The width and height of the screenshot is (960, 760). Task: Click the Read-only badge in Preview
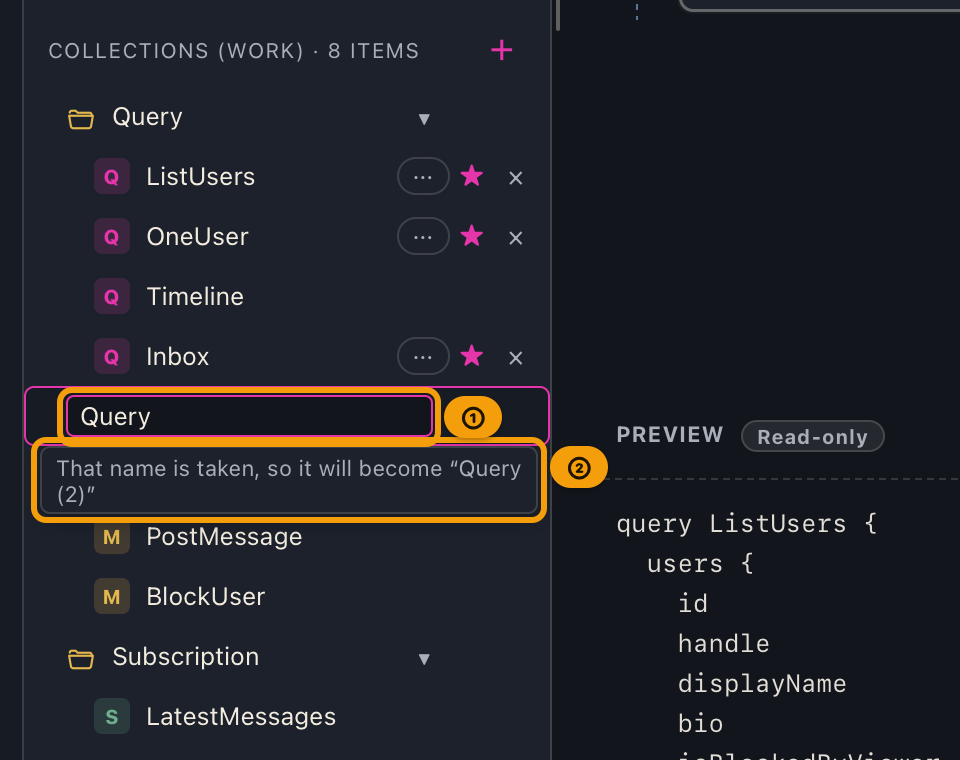812,437
